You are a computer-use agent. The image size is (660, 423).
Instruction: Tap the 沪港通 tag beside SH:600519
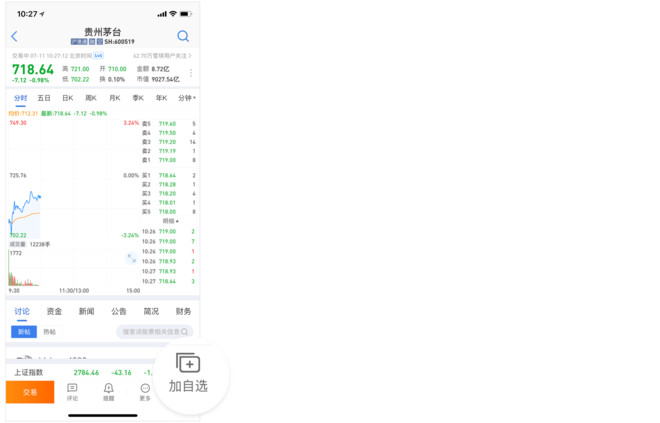[x=79, y=42]
